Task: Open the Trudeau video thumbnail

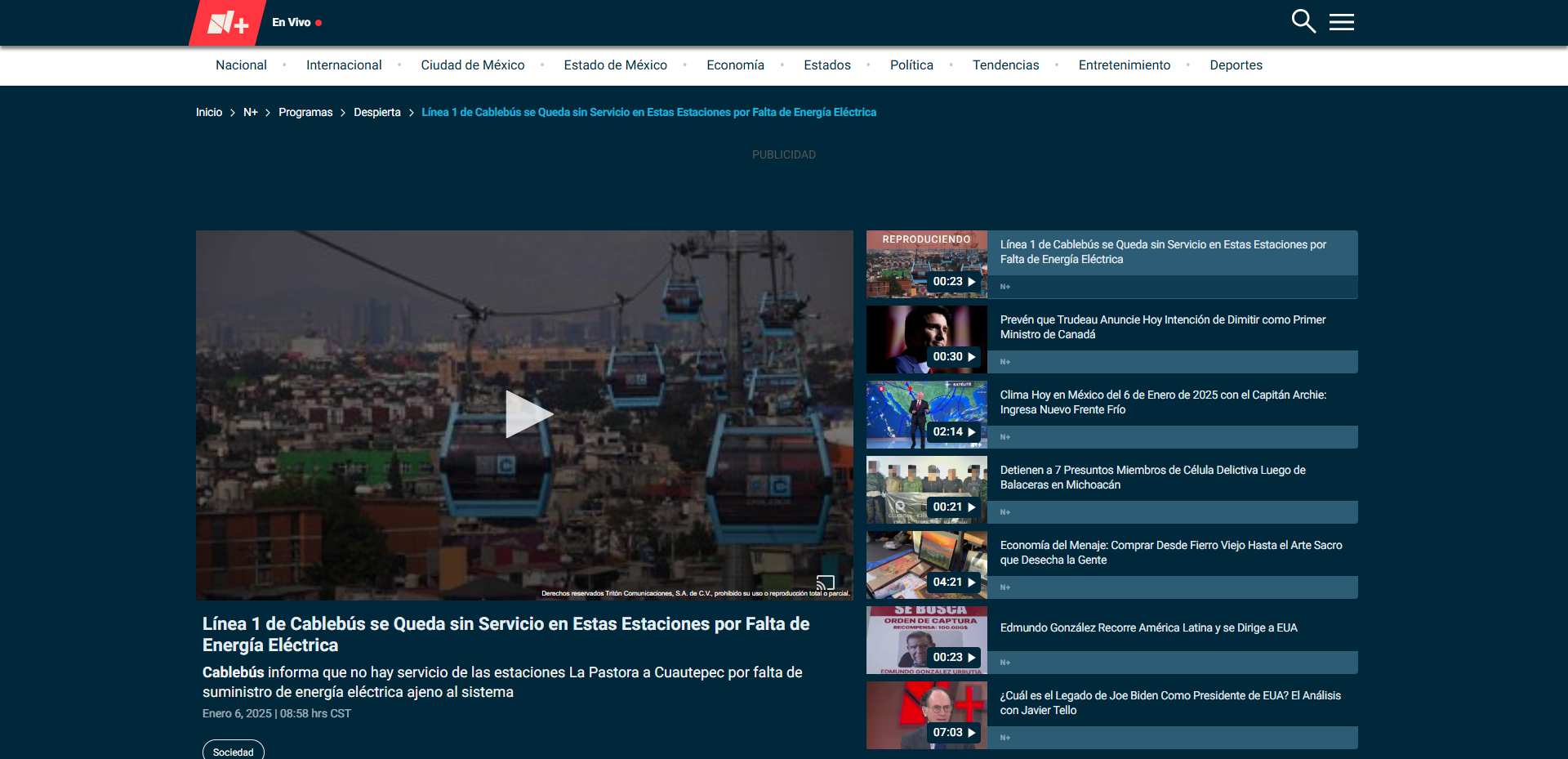Action: tap(926, 339)
